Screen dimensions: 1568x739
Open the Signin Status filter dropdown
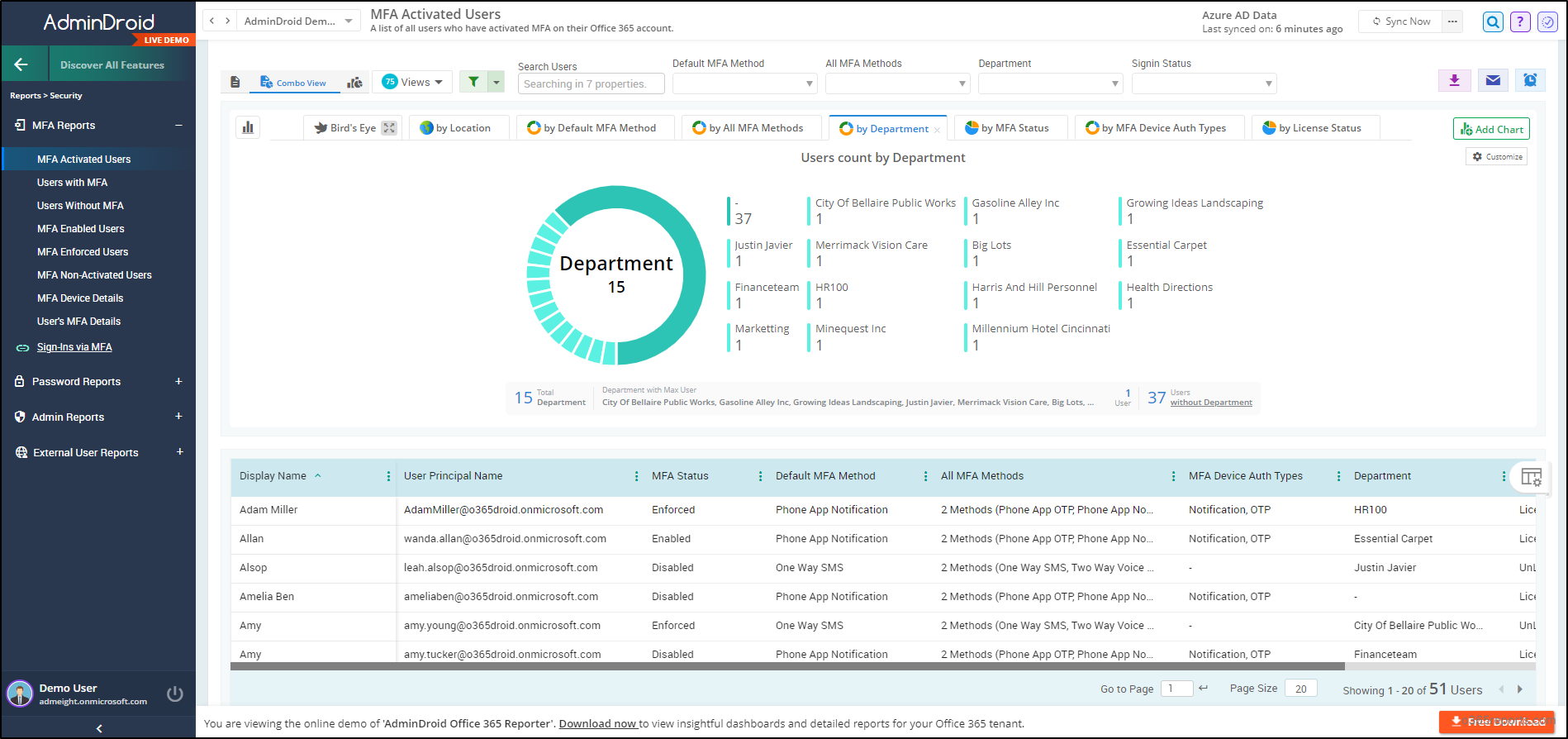[x=1204, y=83]
